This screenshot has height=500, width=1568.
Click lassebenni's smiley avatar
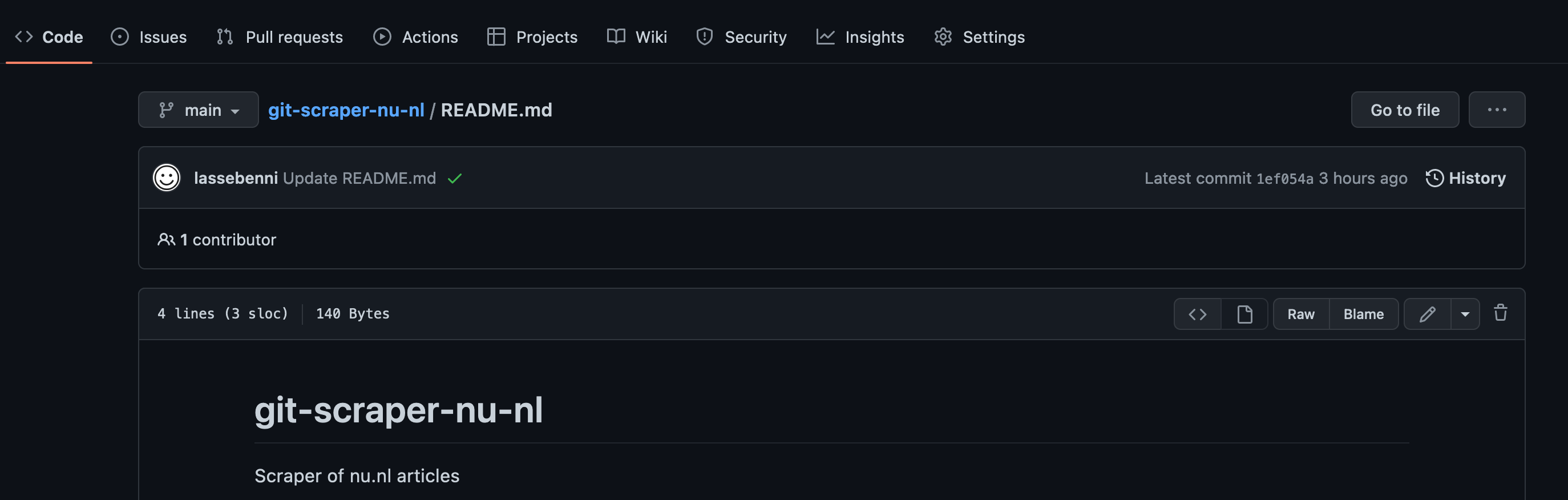[x=166, y=178]
